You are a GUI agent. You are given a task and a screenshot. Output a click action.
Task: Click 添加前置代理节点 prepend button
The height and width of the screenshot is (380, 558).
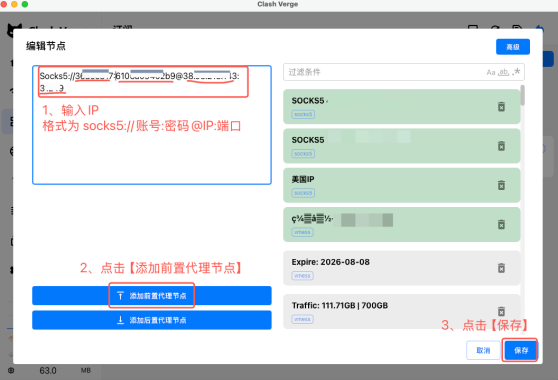[152, 296]
